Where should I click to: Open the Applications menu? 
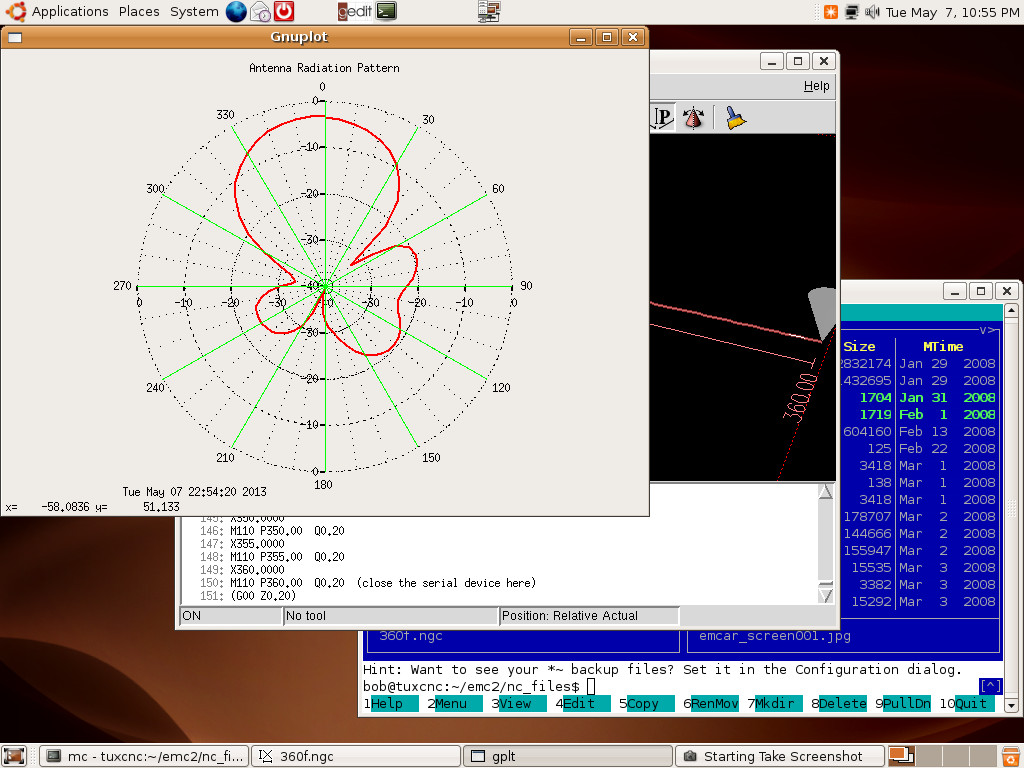[70, 12]
